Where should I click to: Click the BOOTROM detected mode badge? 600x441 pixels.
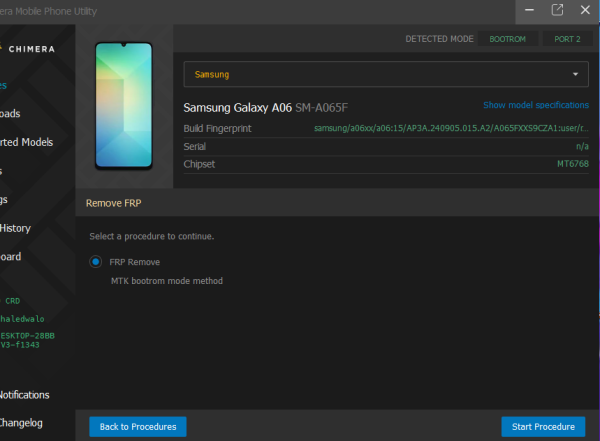tap(507, 39)
